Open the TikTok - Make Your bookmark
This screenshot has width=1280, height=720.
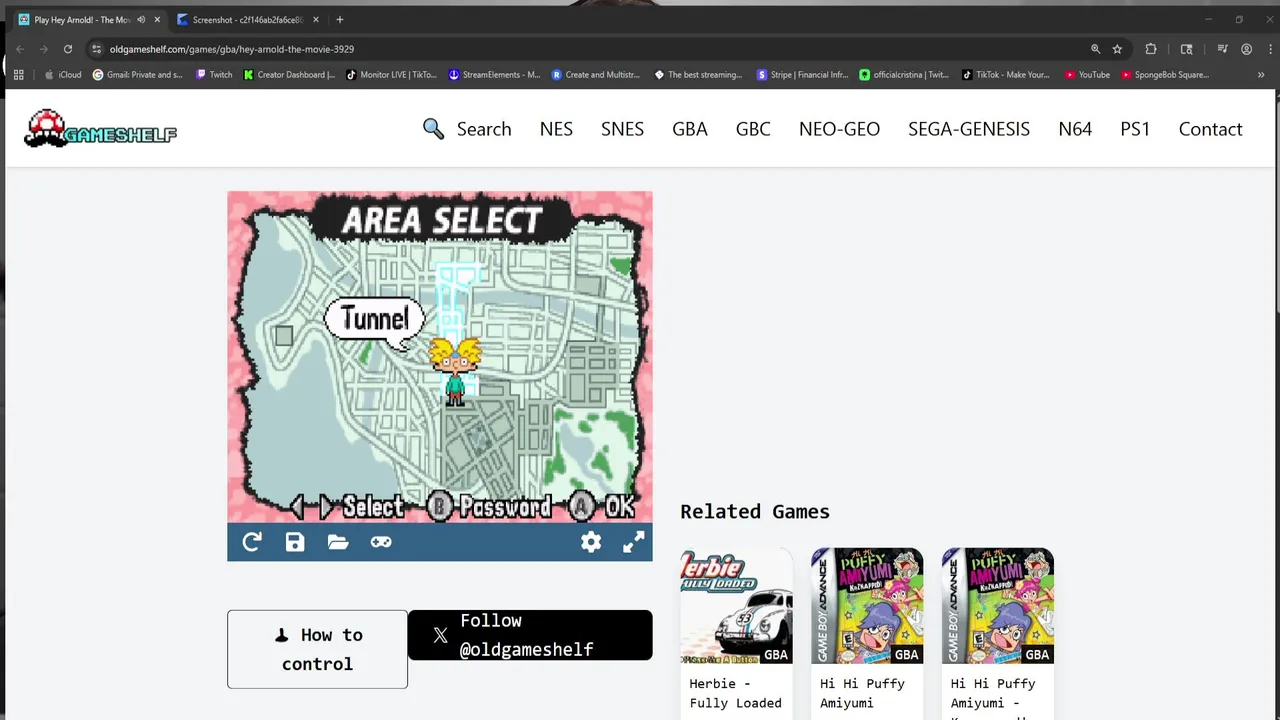tap(1007, 74)
